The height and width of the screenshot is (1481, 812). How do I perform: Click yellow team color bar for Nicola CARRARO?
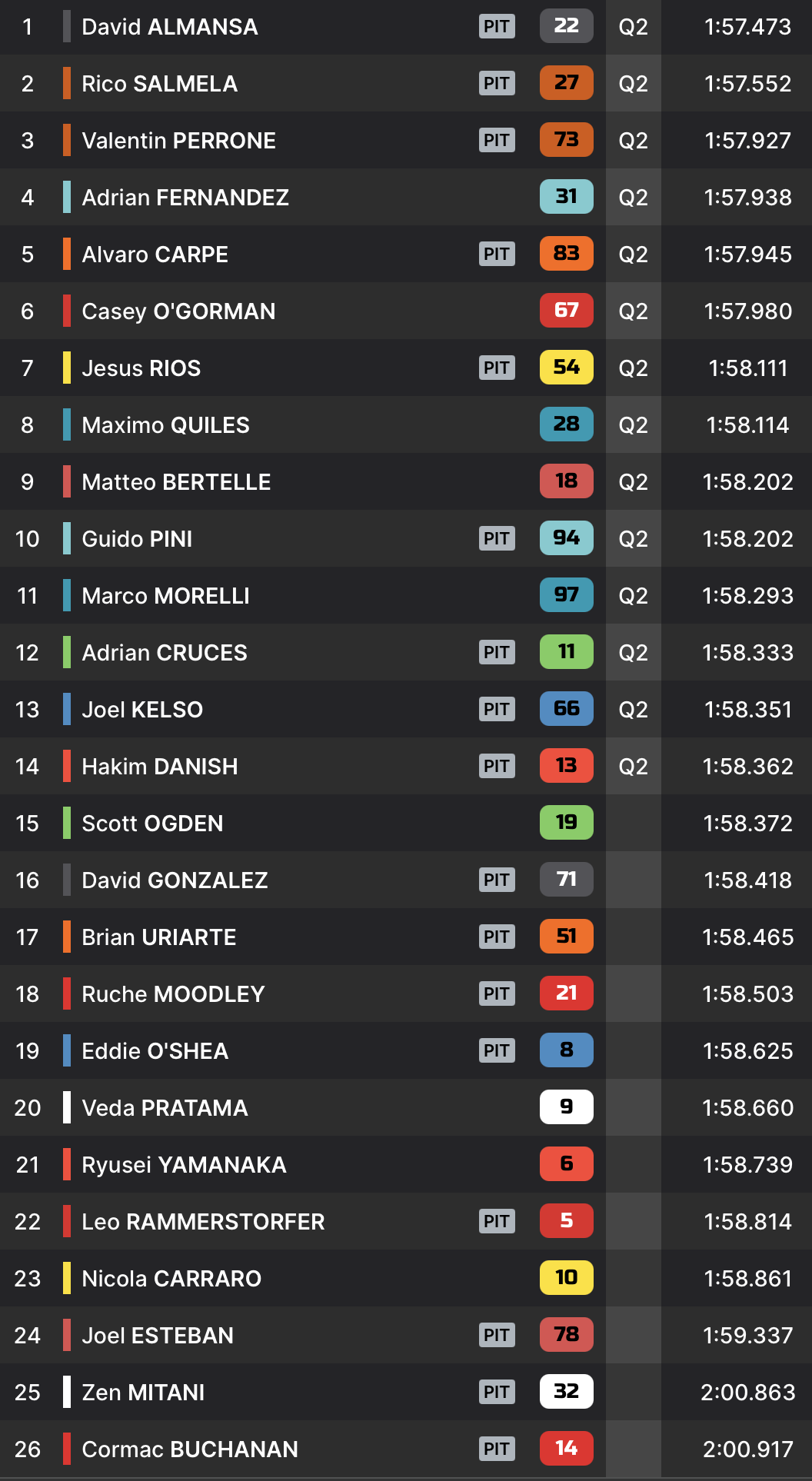pos(67,1278)
